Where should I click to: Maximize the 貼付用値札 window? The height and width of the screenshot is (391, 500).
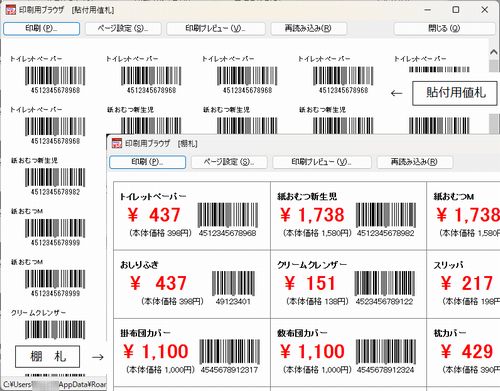click(456, 10)
